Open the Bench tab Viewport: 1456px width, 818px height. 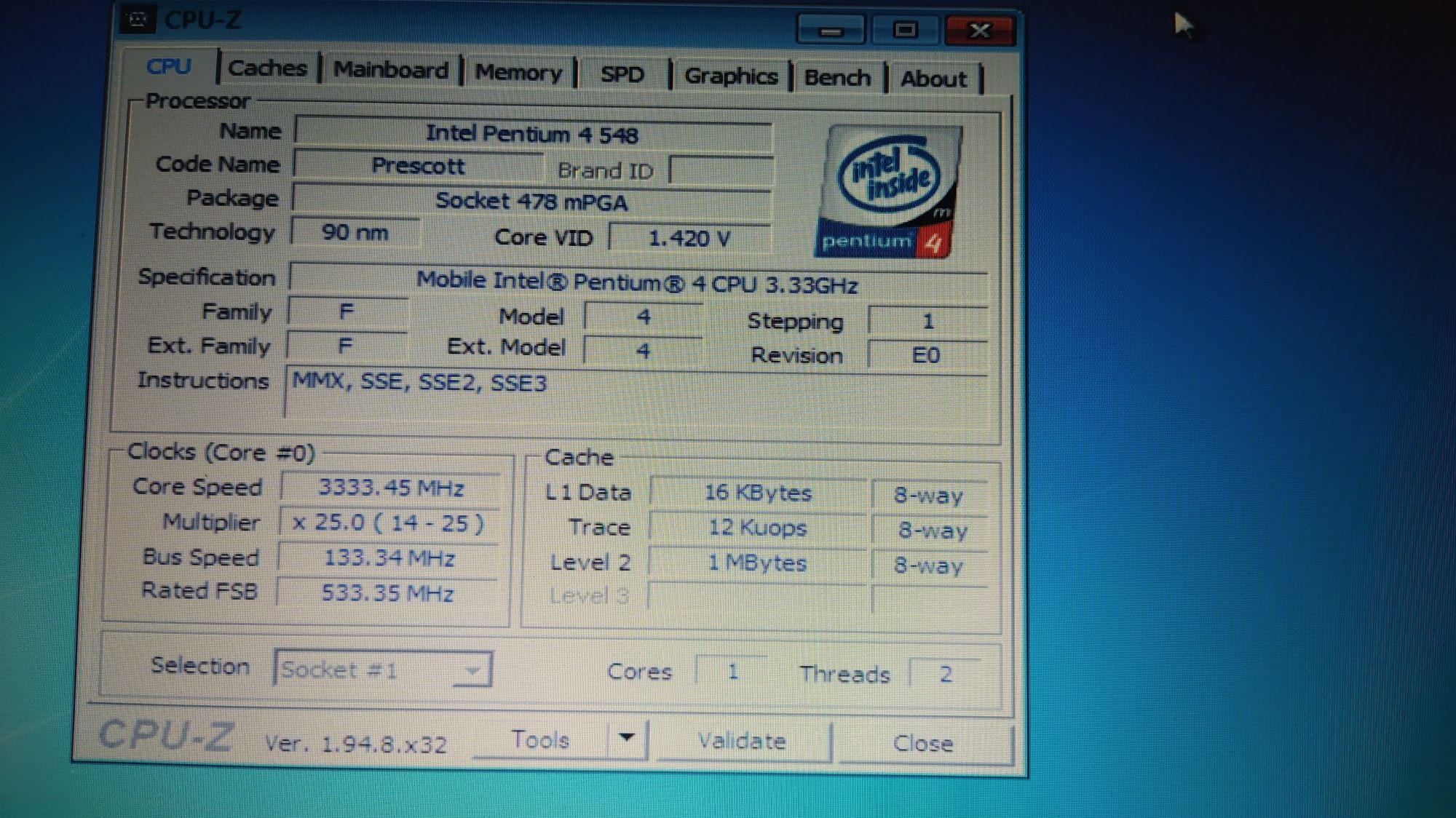837,78
